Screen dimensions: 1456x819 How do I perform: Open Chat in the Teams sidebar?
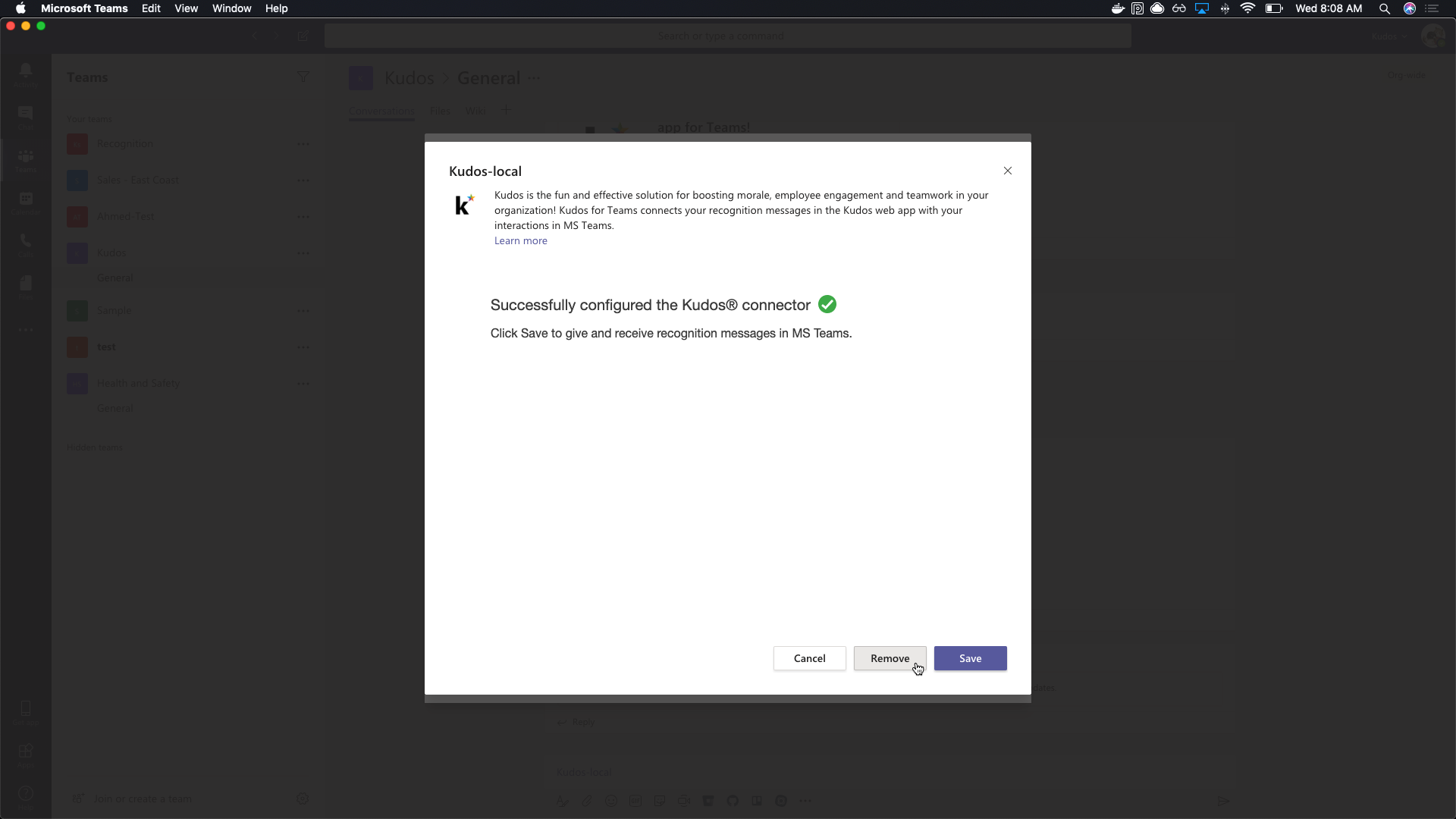[26, 117]
